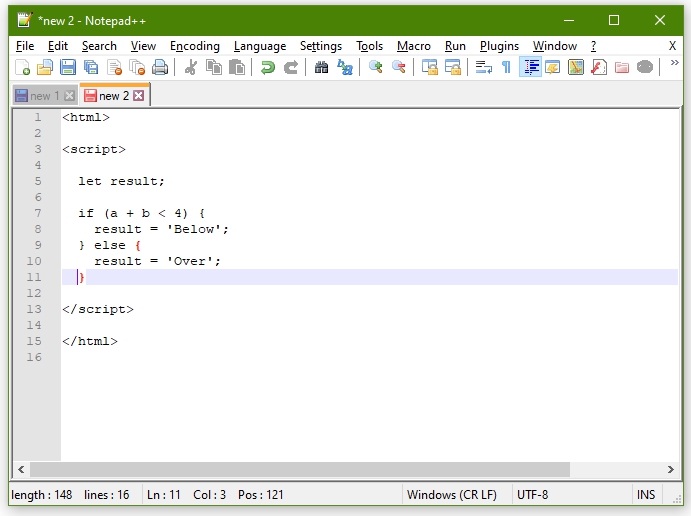
Task: Click the length : 148 status entry
Action: click(x=42, y=495)
